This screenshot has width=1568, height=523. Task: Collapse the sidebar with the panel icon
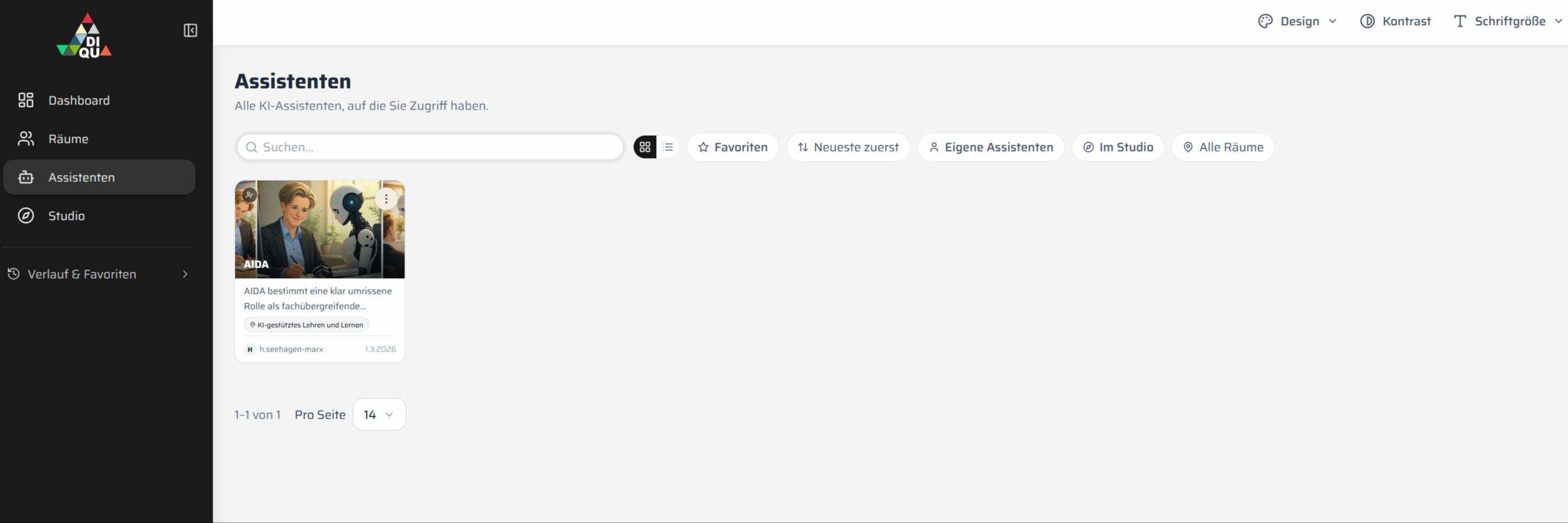(x=191, y=30)
